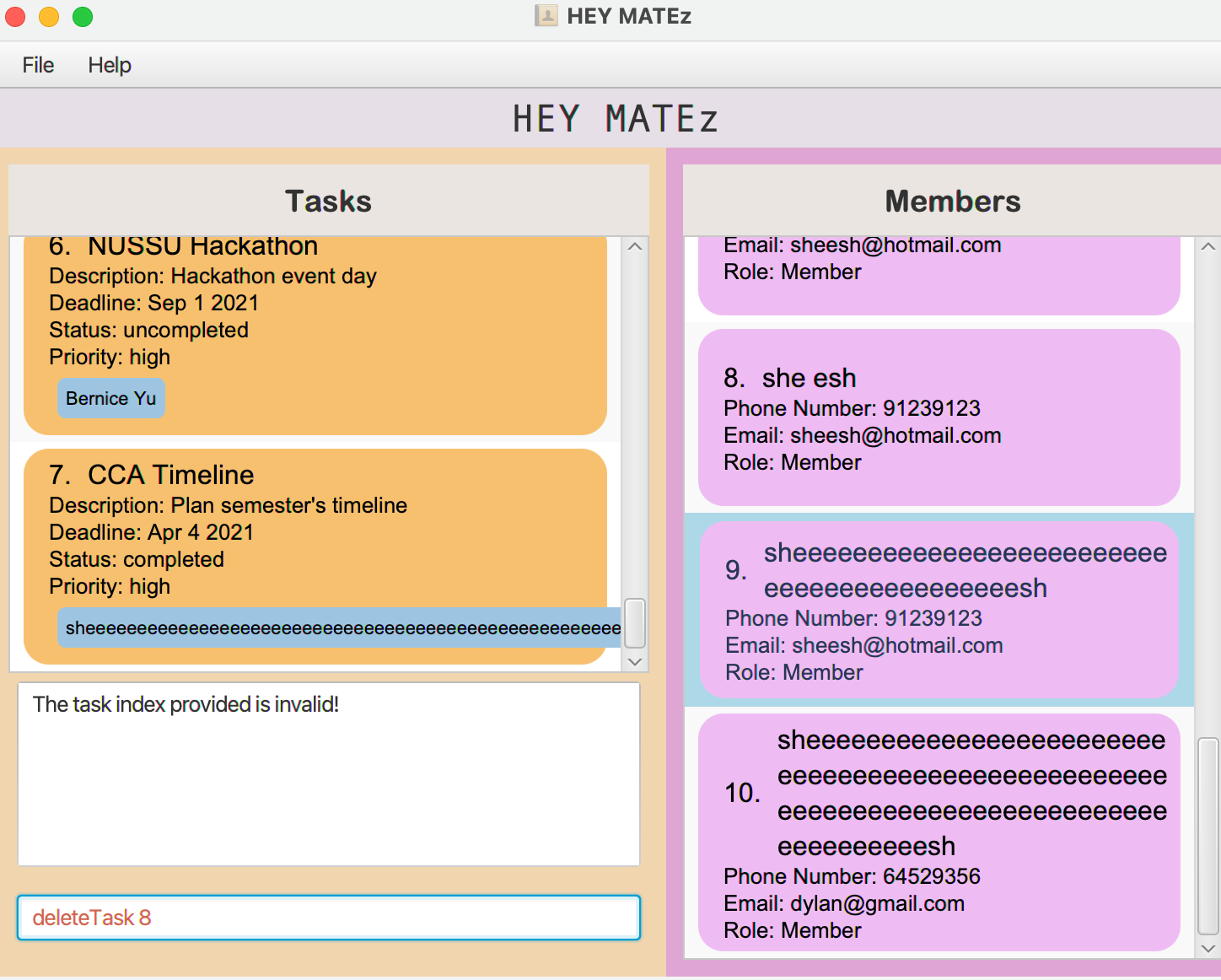Select the Bernice Yu assignee tag

[x=111, y=398]
